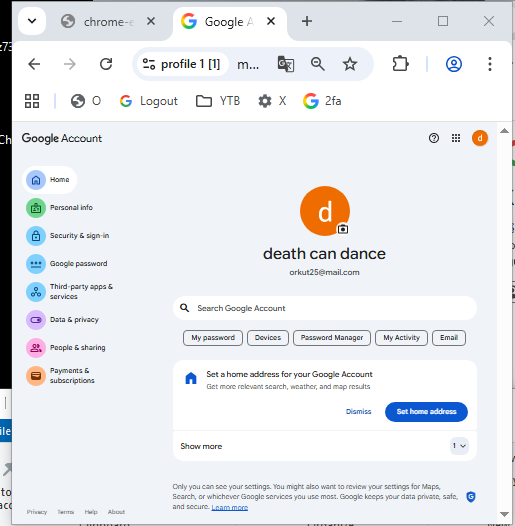Click the search magnifier icon in search box
The width and height of the screenshot is (515, 526).
coord(185,308)
